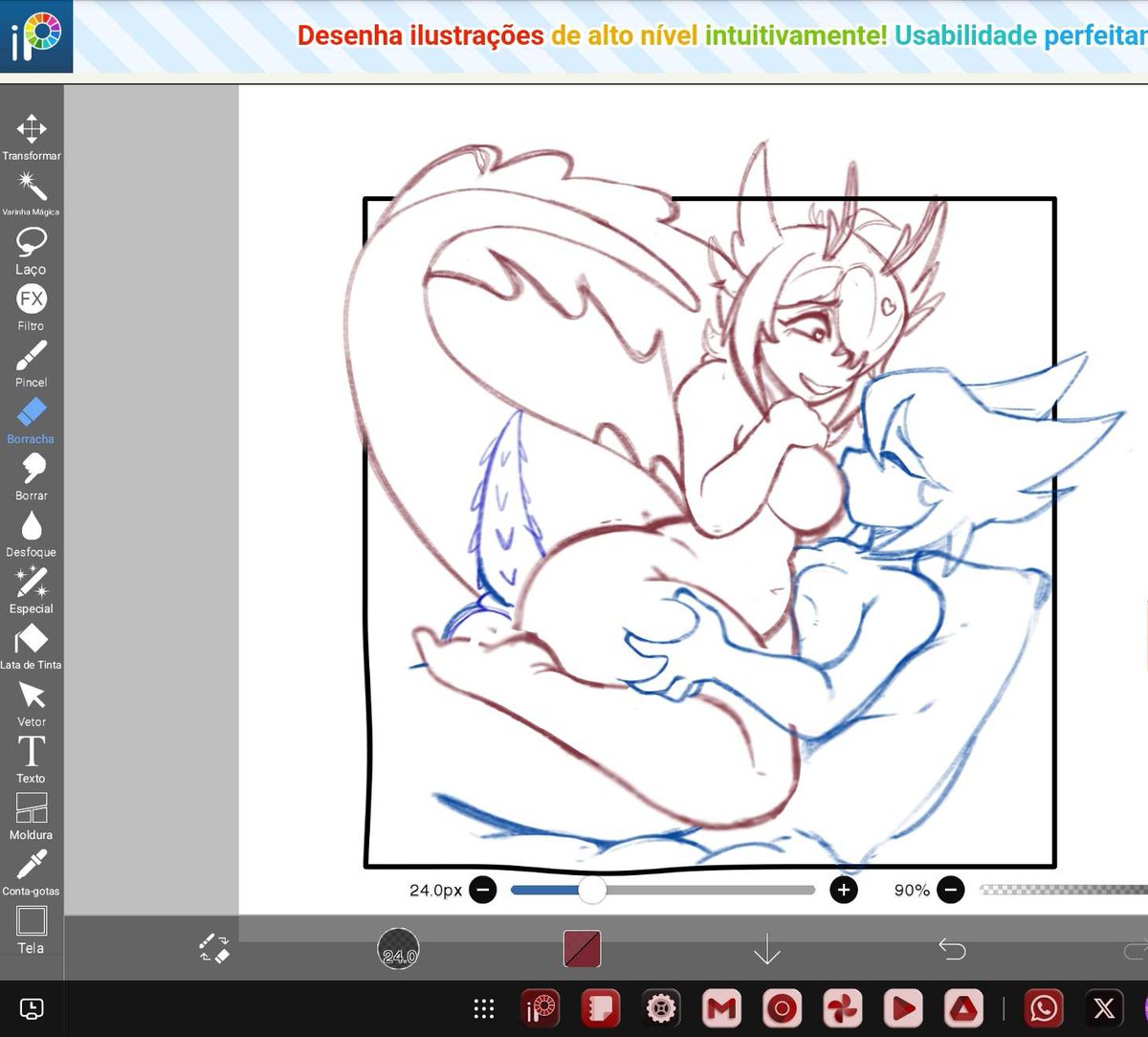Viewport: 1148px width, 1037px height.
Task: Select the Borrar smudge tool
Action: (x=32, y=477)
